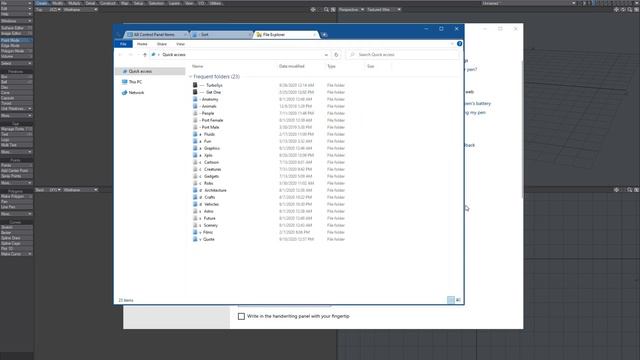Open the Select dropdown in LightWave sidebar
Image resolution: width=640 pixels, height=360 pixels.
(x=16, y=63)
